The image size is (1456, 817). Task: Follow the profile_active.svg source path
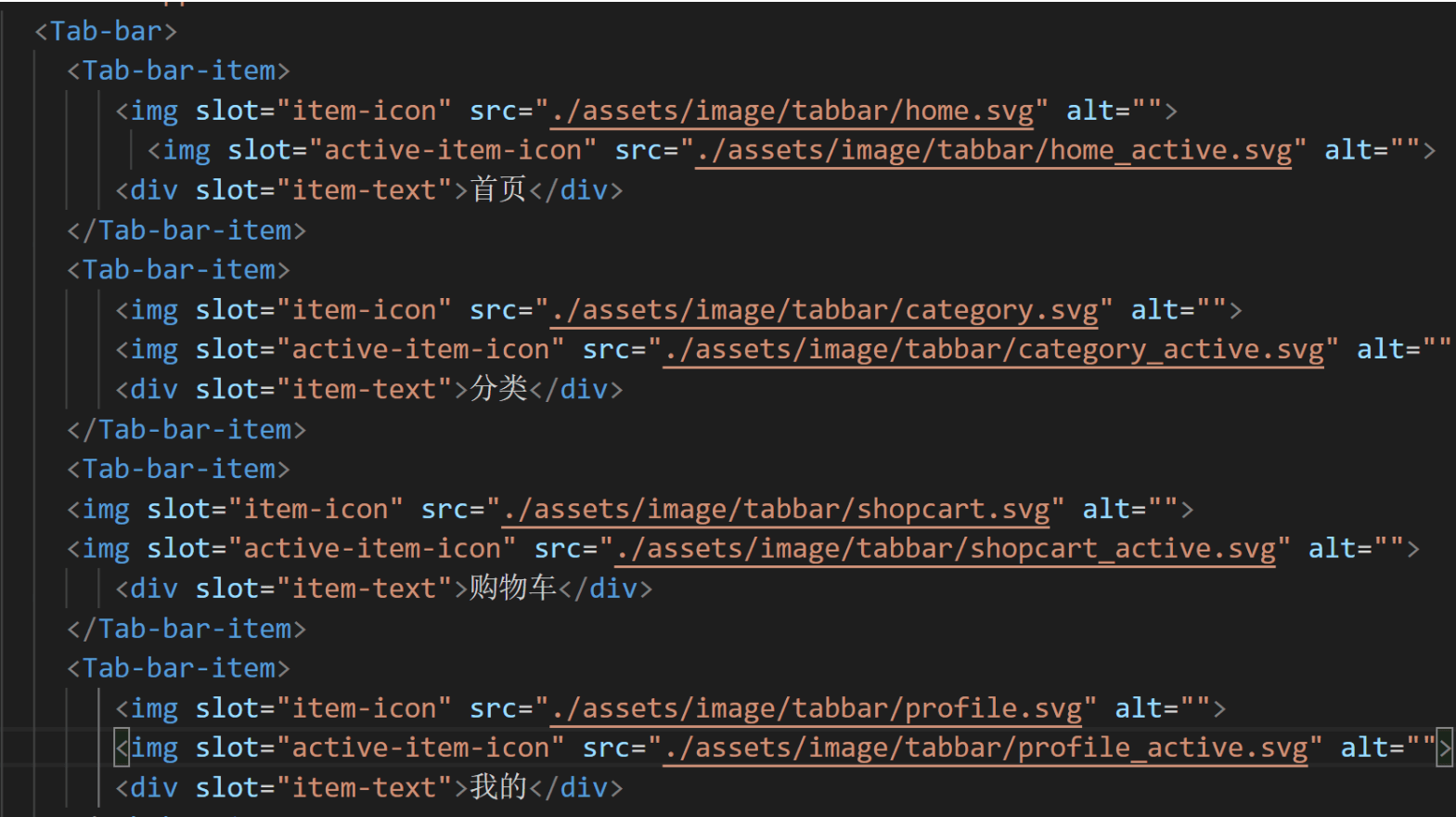pyautogui.click(x=985, y=748)
